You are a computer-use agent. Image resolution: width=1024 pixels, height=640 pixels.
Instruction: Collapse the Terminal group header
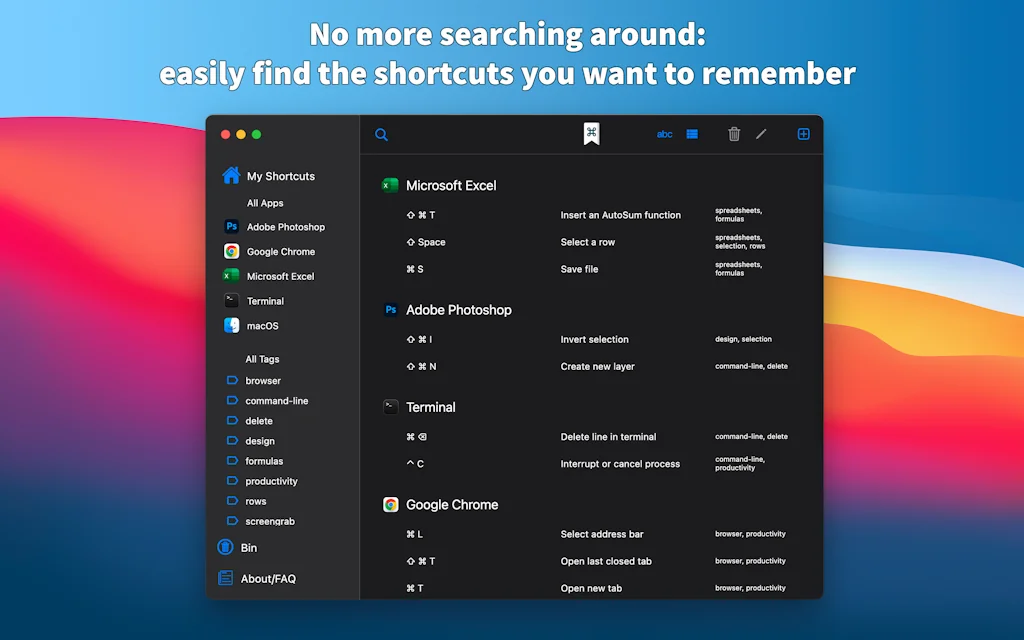click(430, 407)
